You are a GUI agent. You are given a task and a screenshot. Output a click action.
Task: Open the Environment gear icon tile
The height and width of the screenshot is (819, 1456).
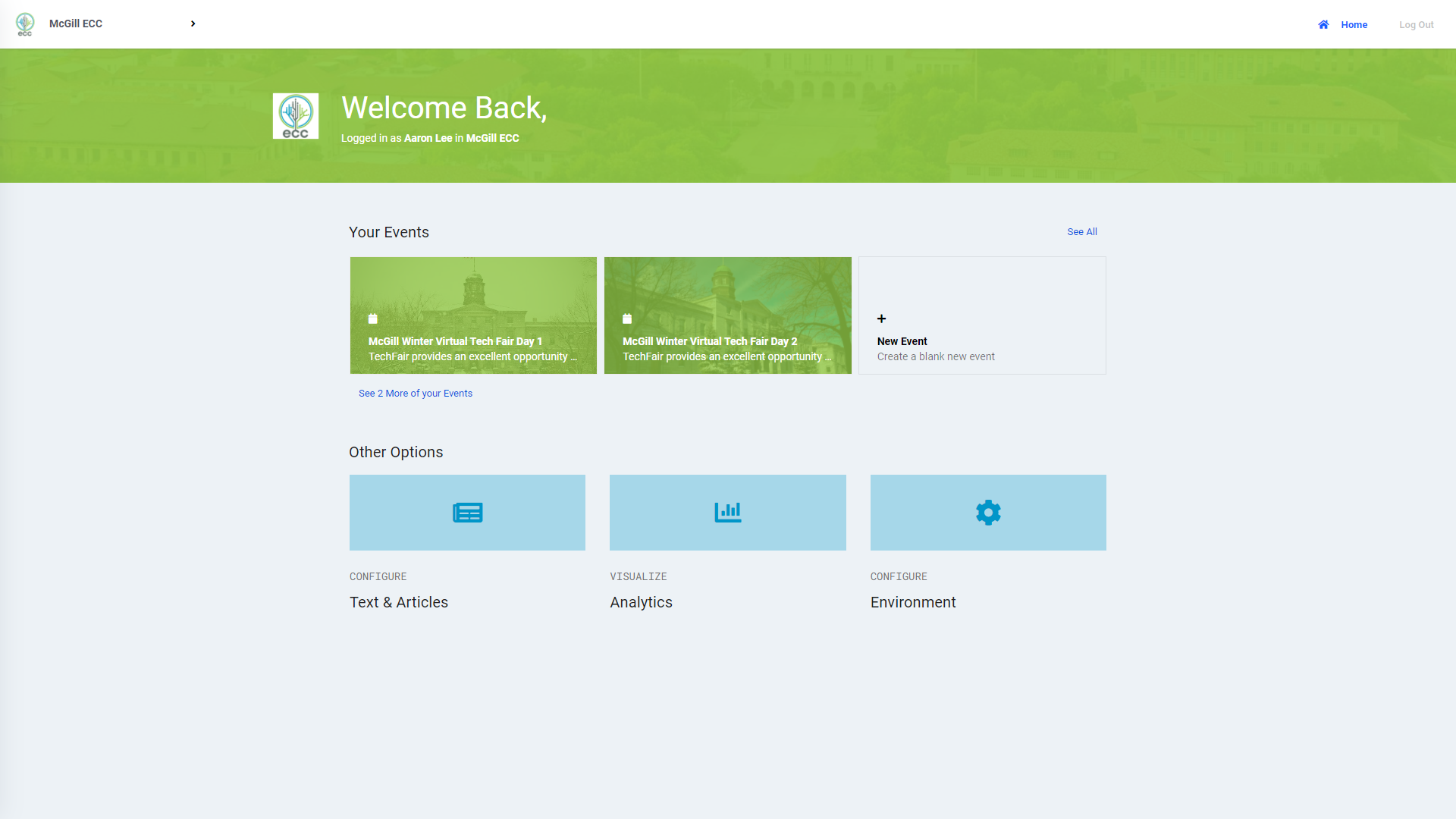988,513
